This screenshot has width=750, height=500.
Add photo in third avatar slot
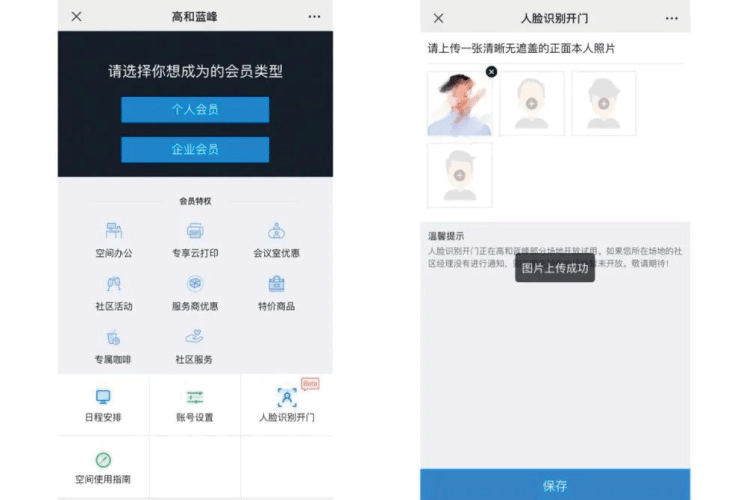click(603, 103)
